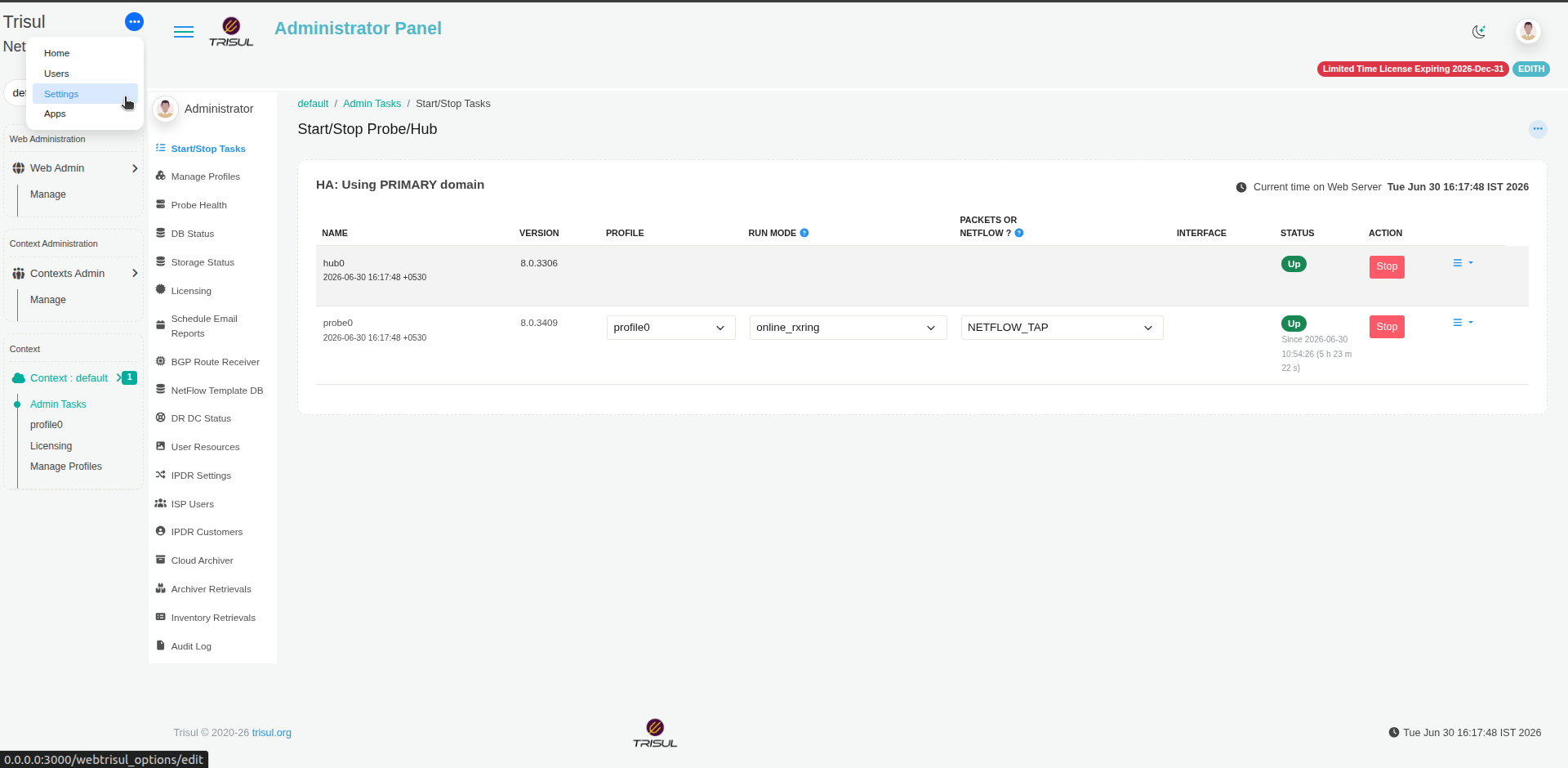Viewport: 1568px width, 768px height.
Task: Open Schedule Email Reports entry
Action: [x=203, y=326]
